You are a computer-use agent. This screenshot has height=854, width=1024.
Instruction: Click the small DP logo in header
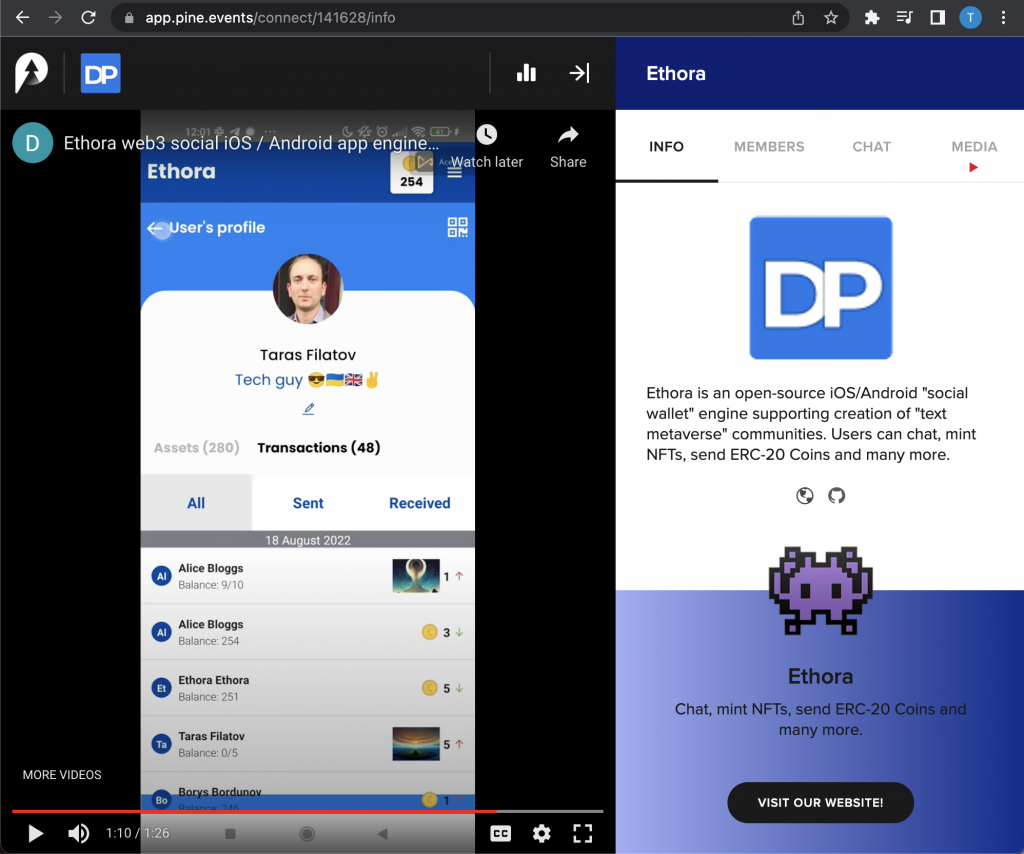click(x=101, y=73)
